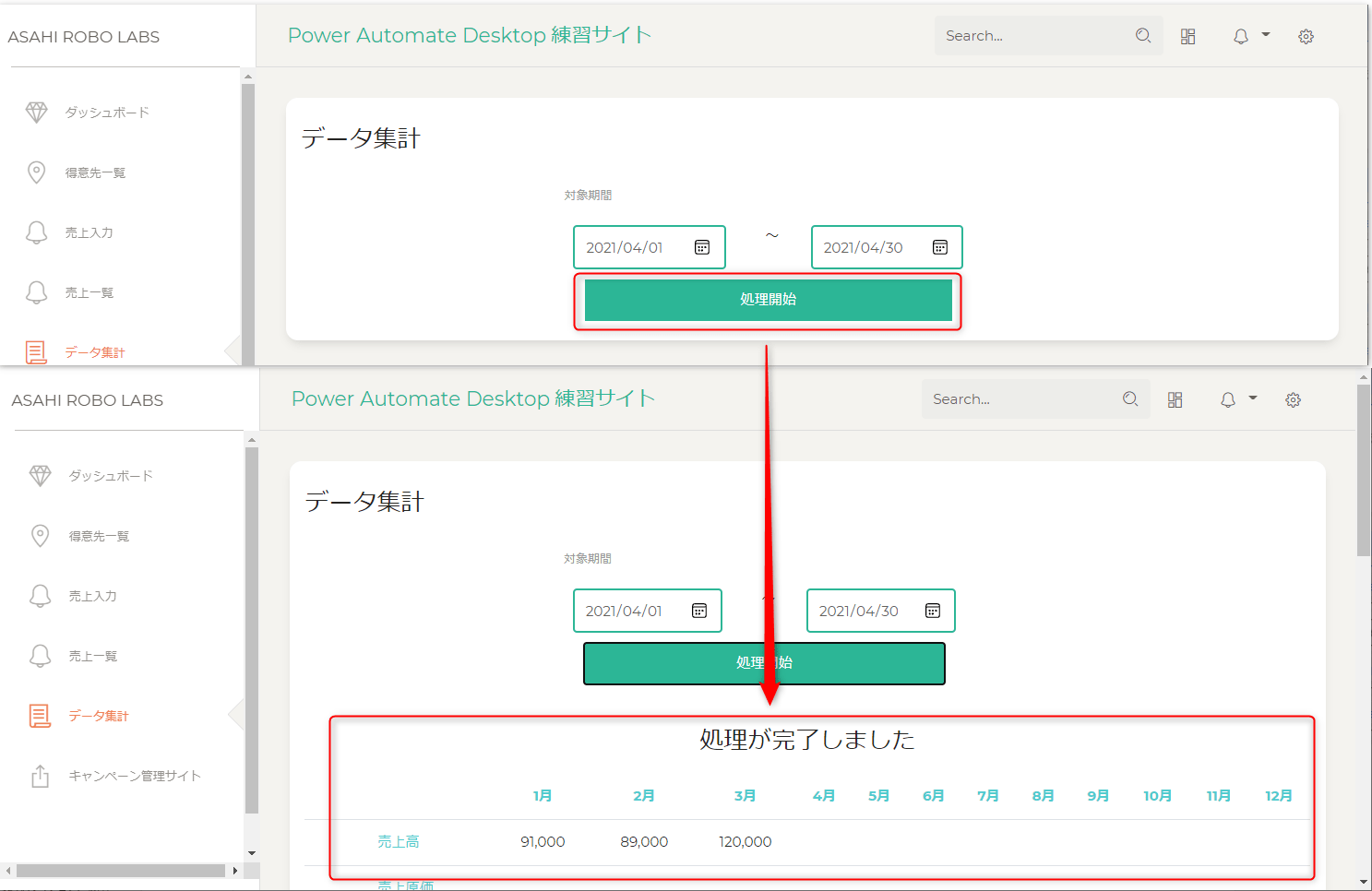Select 売上一覧 in the lower sidebar menu
The width and height of the screenshot is (1372, 891).
pos(93,656)
